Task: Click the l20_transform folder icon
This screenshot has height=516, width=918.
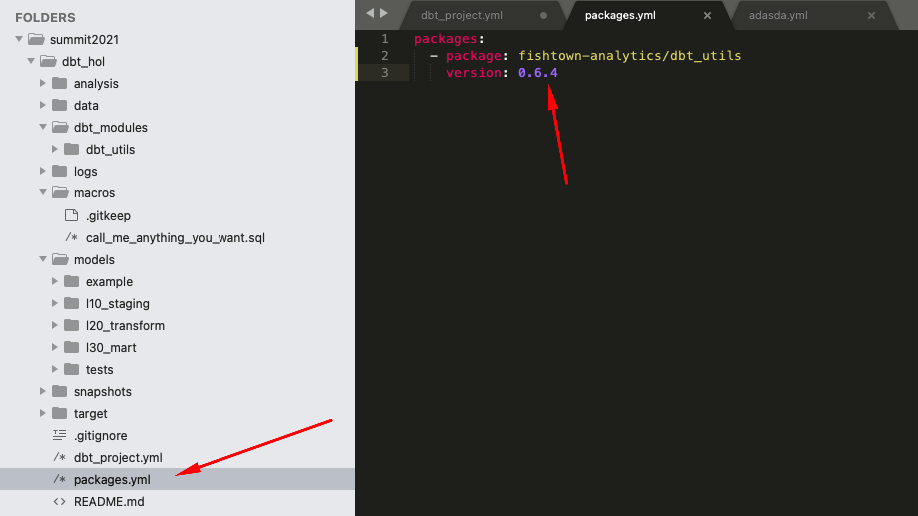Action: tap(71, 325)
